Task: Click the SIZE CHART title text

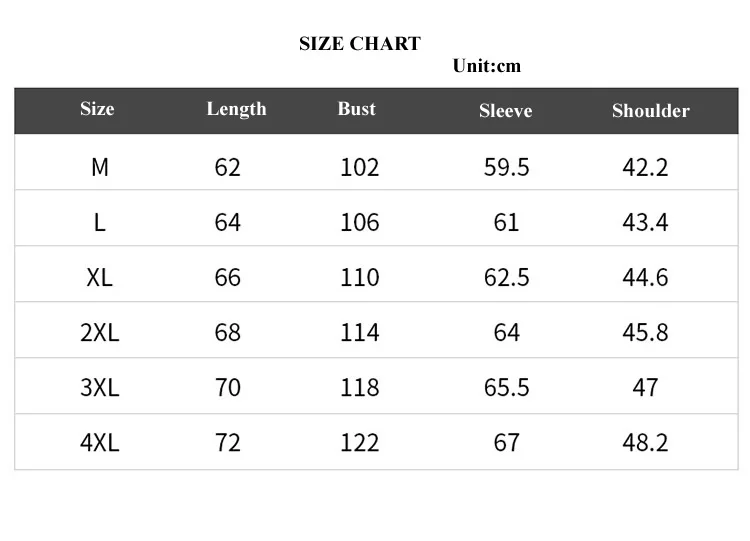Action: tap(360, 43)
